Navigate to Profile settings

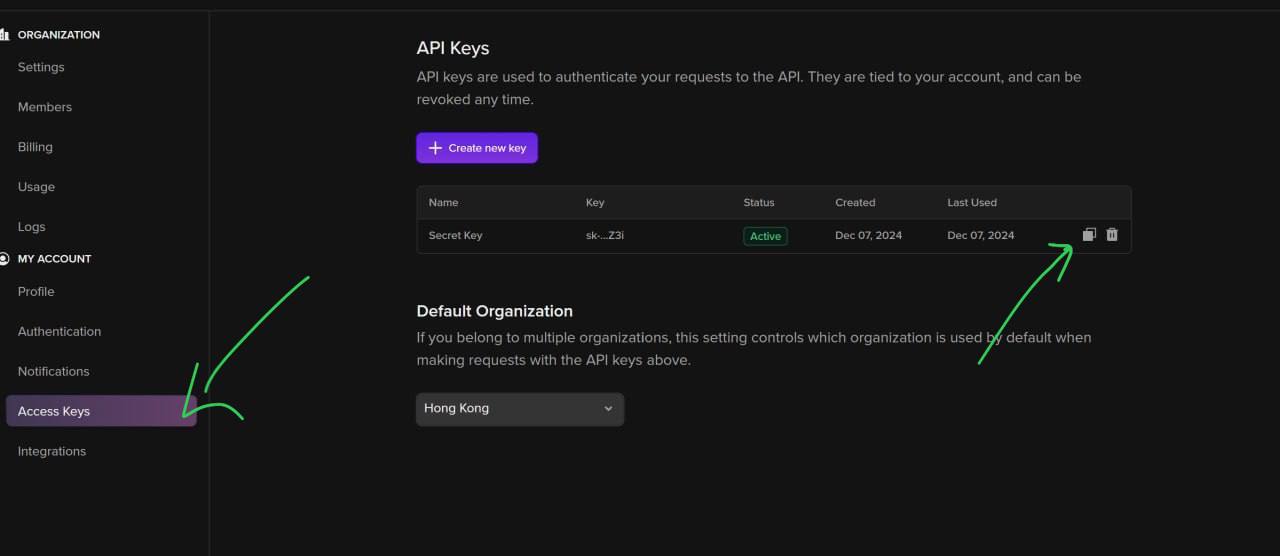tap(36, 292)
